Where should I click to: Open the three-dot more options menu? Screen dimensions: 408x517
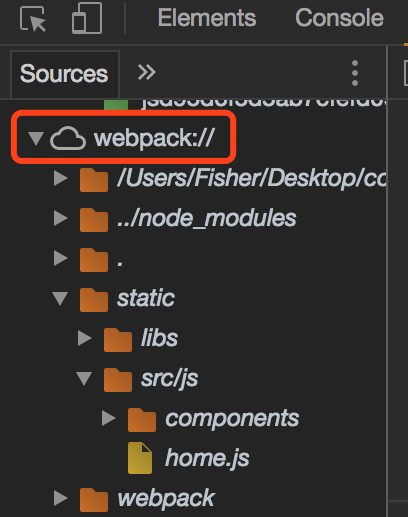pyautogui.click(x=355, y=73)
